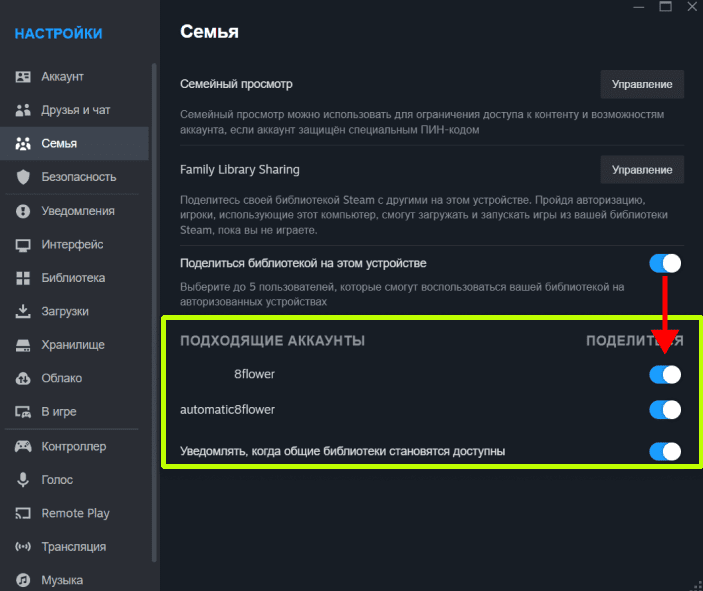Close the settings window
The image size is (703, 591).
click(692, 7)
